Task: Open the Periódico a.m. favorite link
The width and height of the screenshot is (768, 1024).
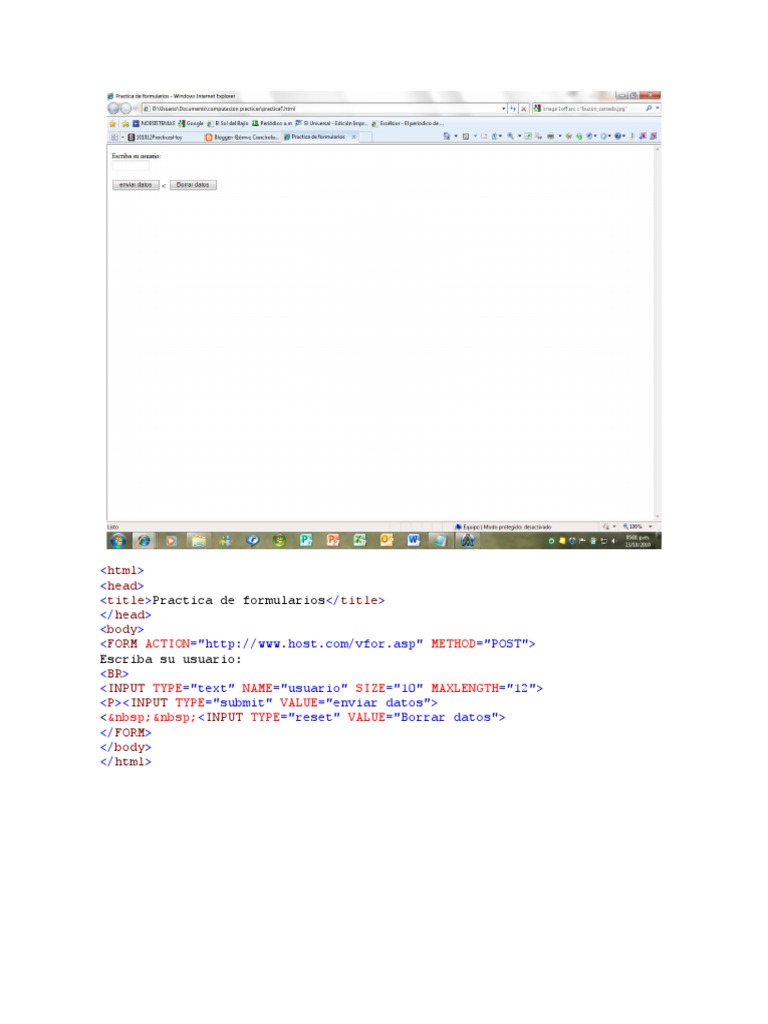Action: pos(272,123)
